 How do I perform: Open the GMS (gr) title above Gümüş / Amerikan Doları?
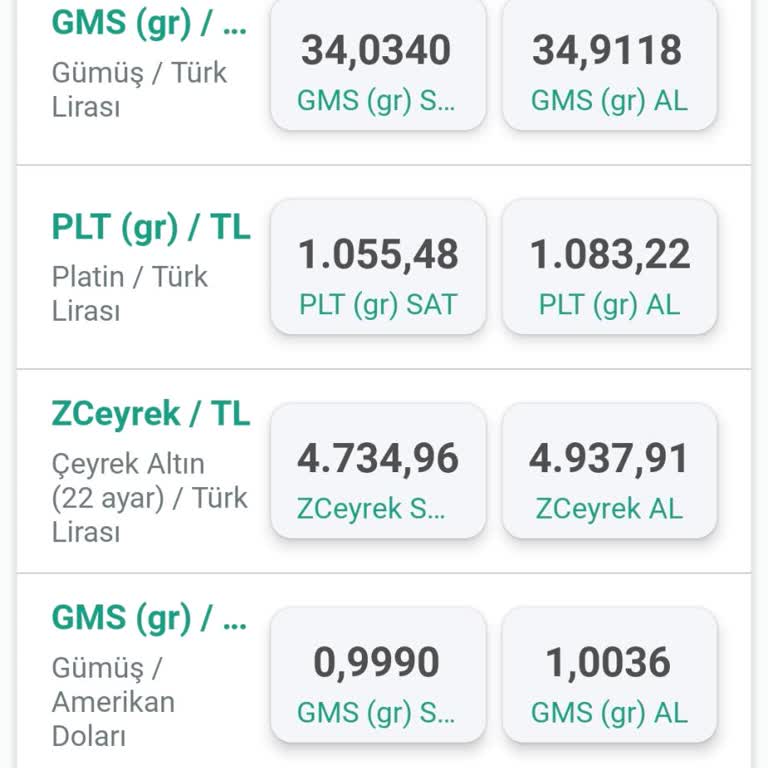pos(148,618)
